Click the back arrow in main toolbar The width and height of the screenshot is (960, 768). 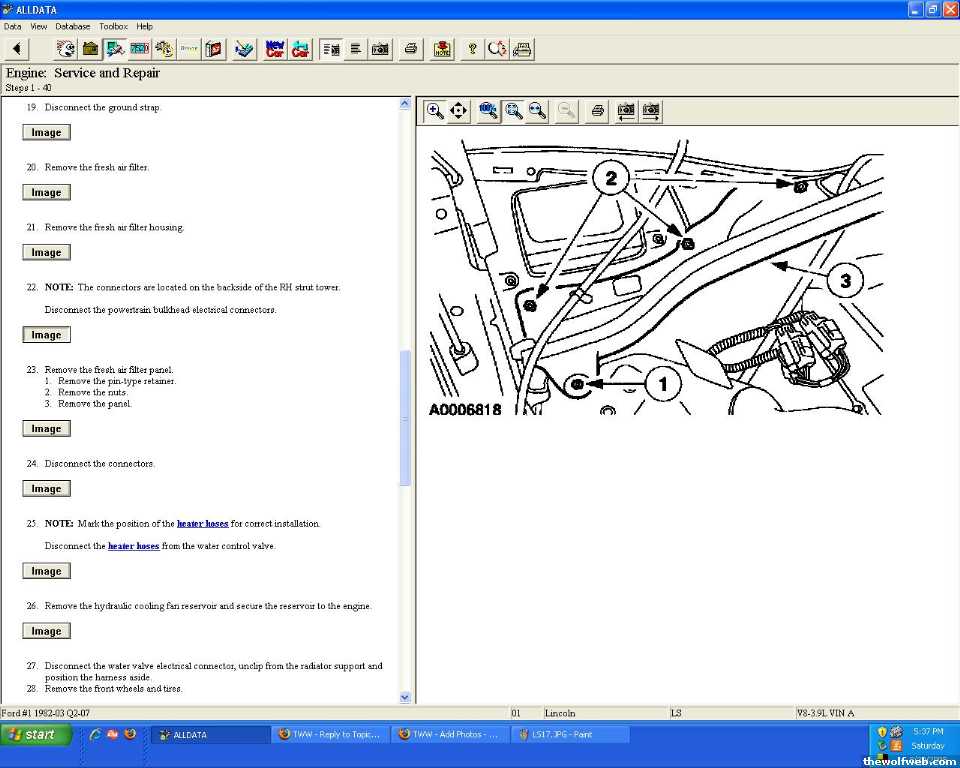tap(17, 49)
